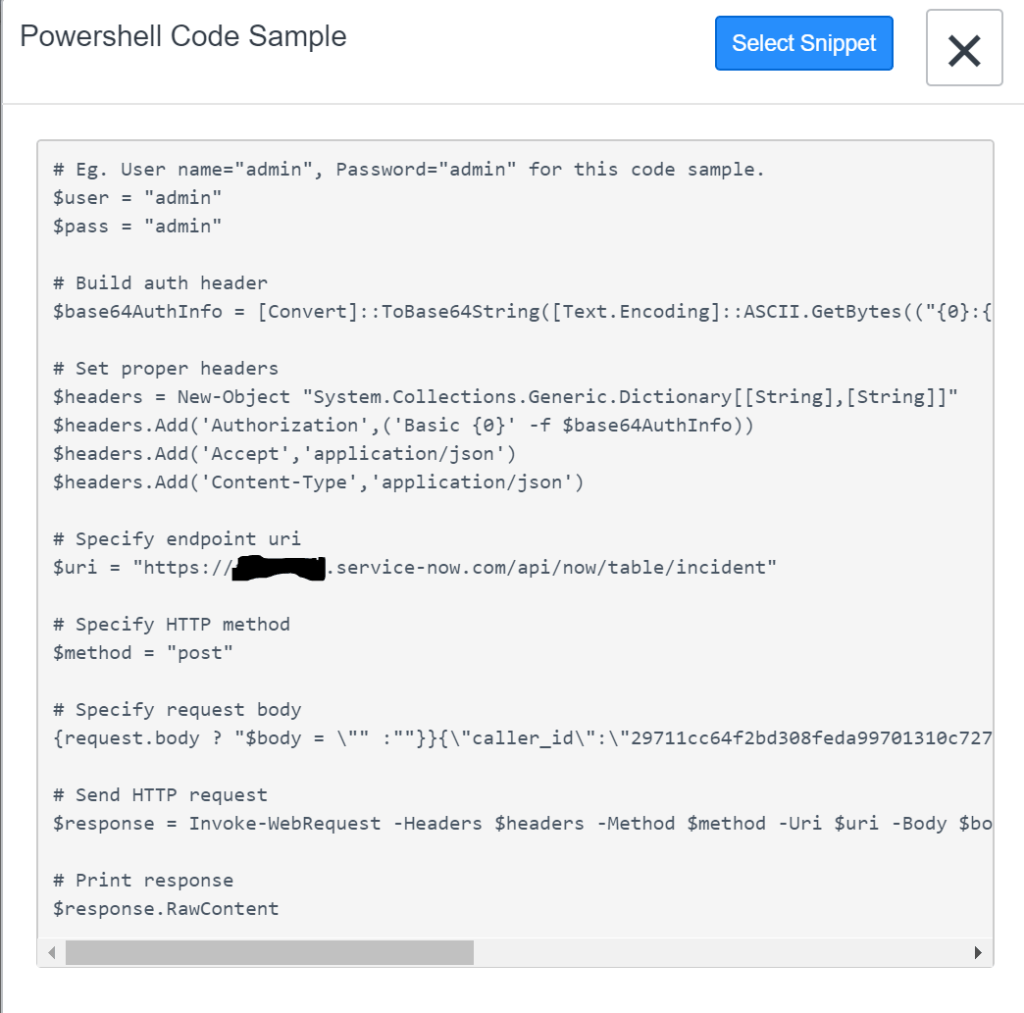Click the $base64AuthInfo assignment line
Viewport: 1024px width, 1013px height.
400,311
